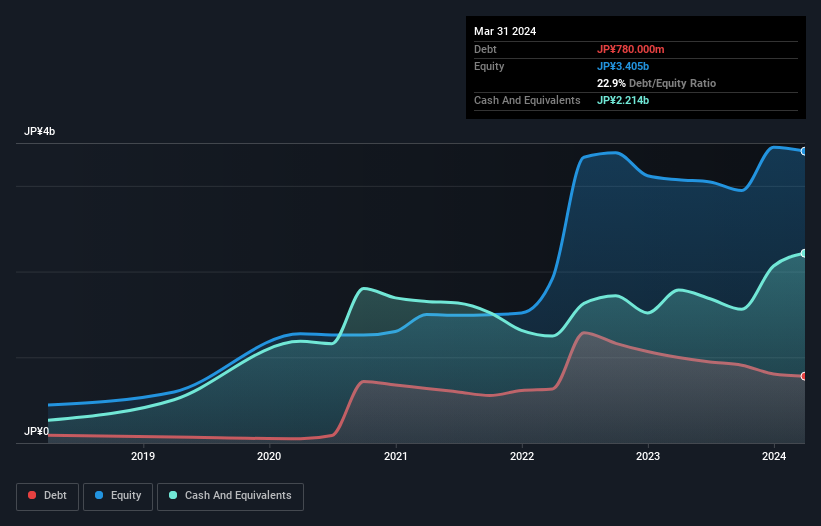Viewport: 821px width, 526px height.
Task: Click the JP¥2.214b cash value
Action: click(623, 100)
